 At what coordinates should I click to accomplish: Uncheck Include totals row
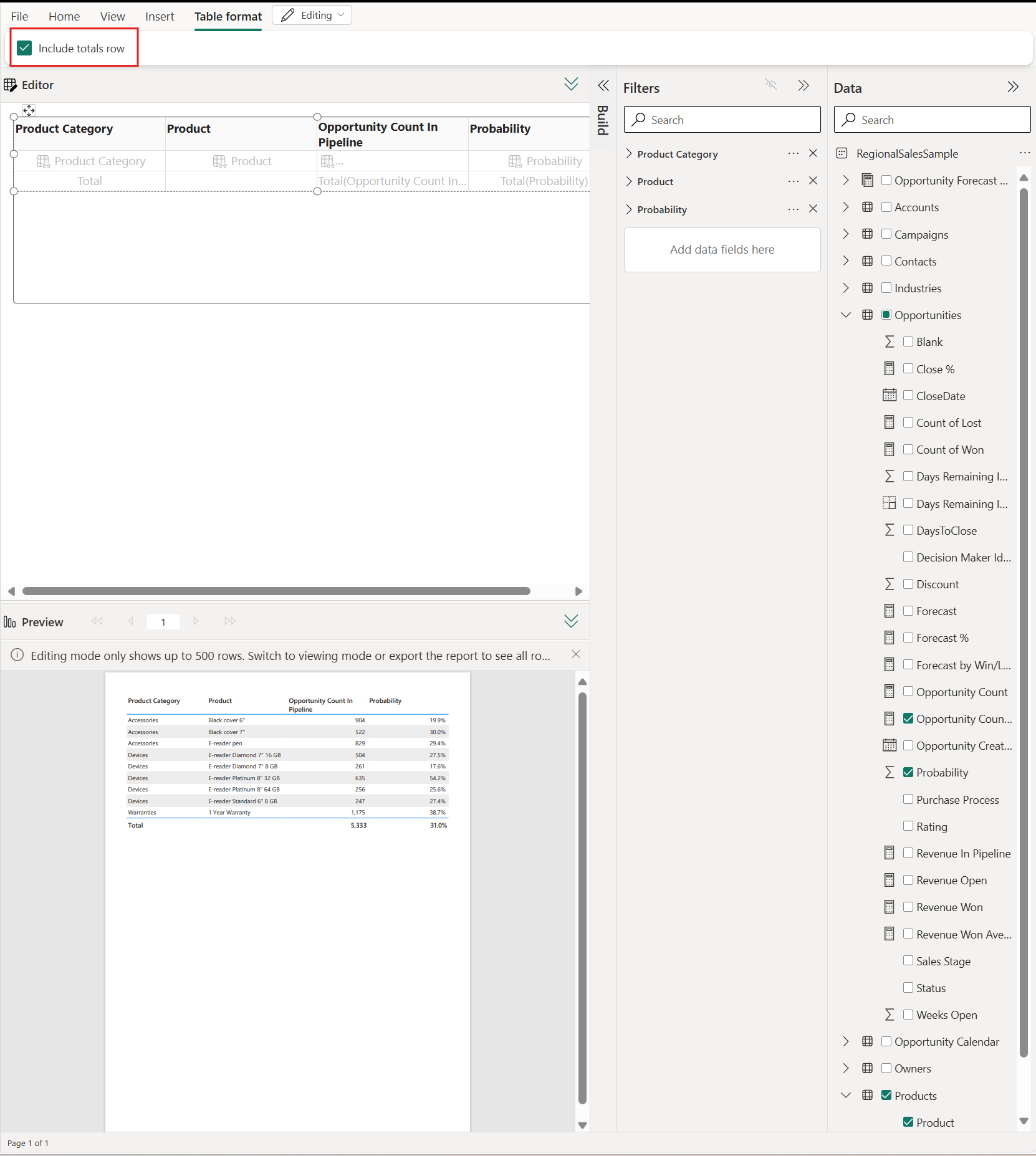[x=25, y=49]
